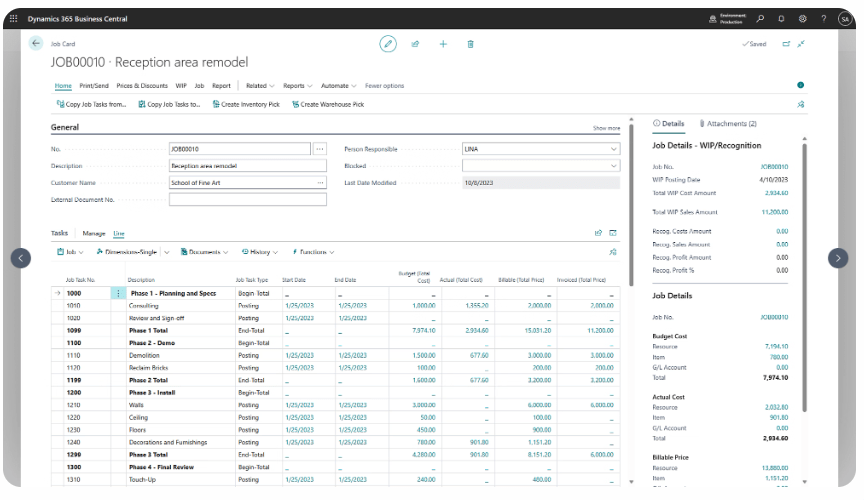Go back with the arrow beside Job Card
Viewport: 864px width, 500px height.
click(36, 43)
